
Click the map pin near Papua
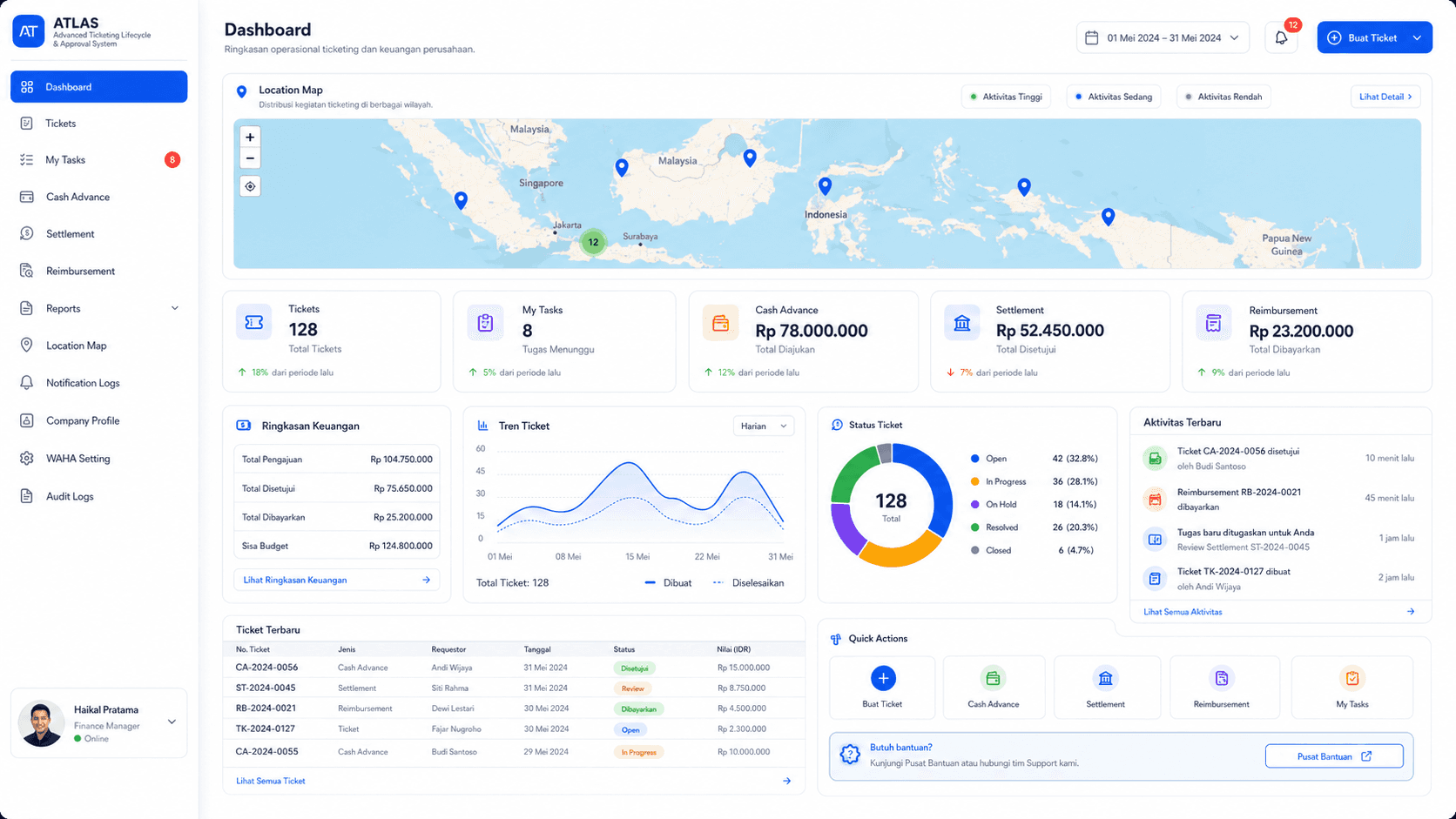1108,217
